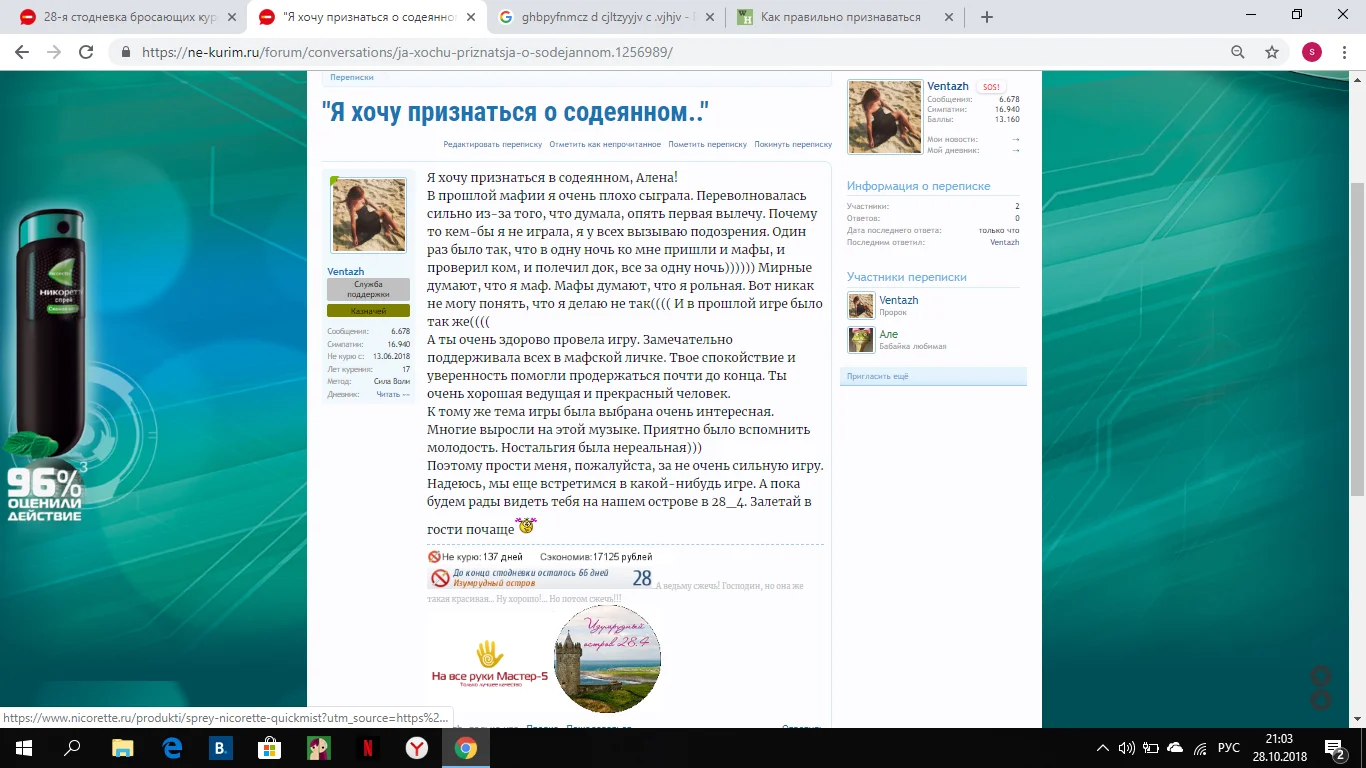
Task: Click the 'Казначей' badge
Action: 368,311
